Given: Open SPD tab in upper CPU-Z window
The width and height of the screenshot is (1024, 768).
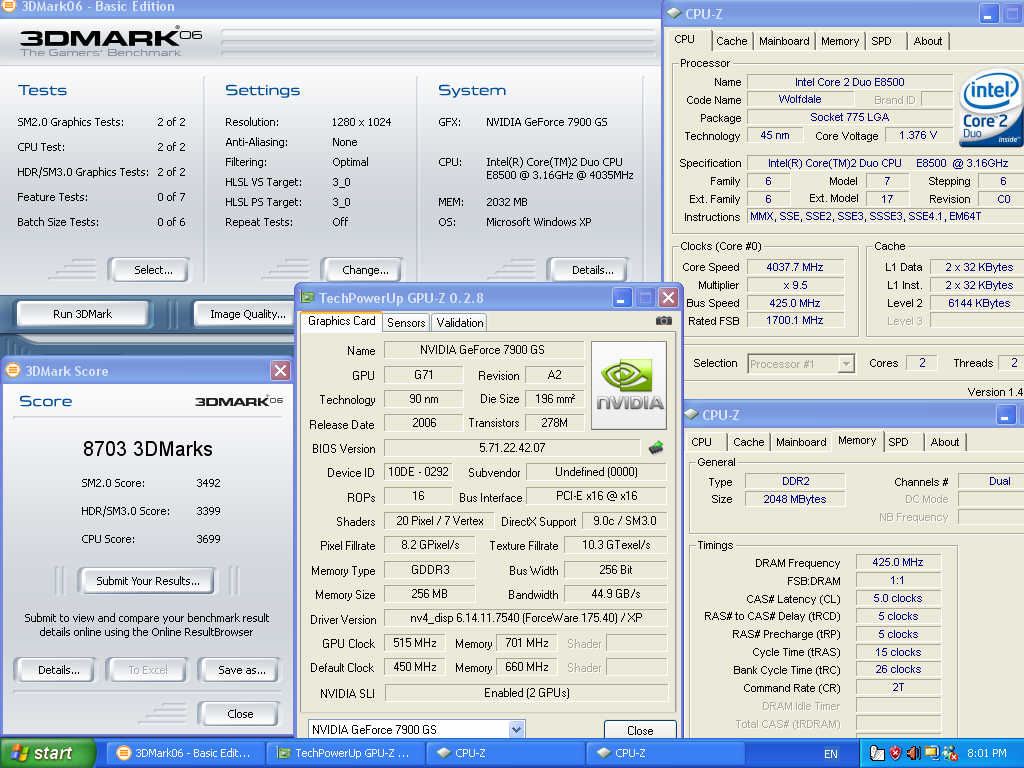Looking at the screenshot, I should tap(881, 41).
